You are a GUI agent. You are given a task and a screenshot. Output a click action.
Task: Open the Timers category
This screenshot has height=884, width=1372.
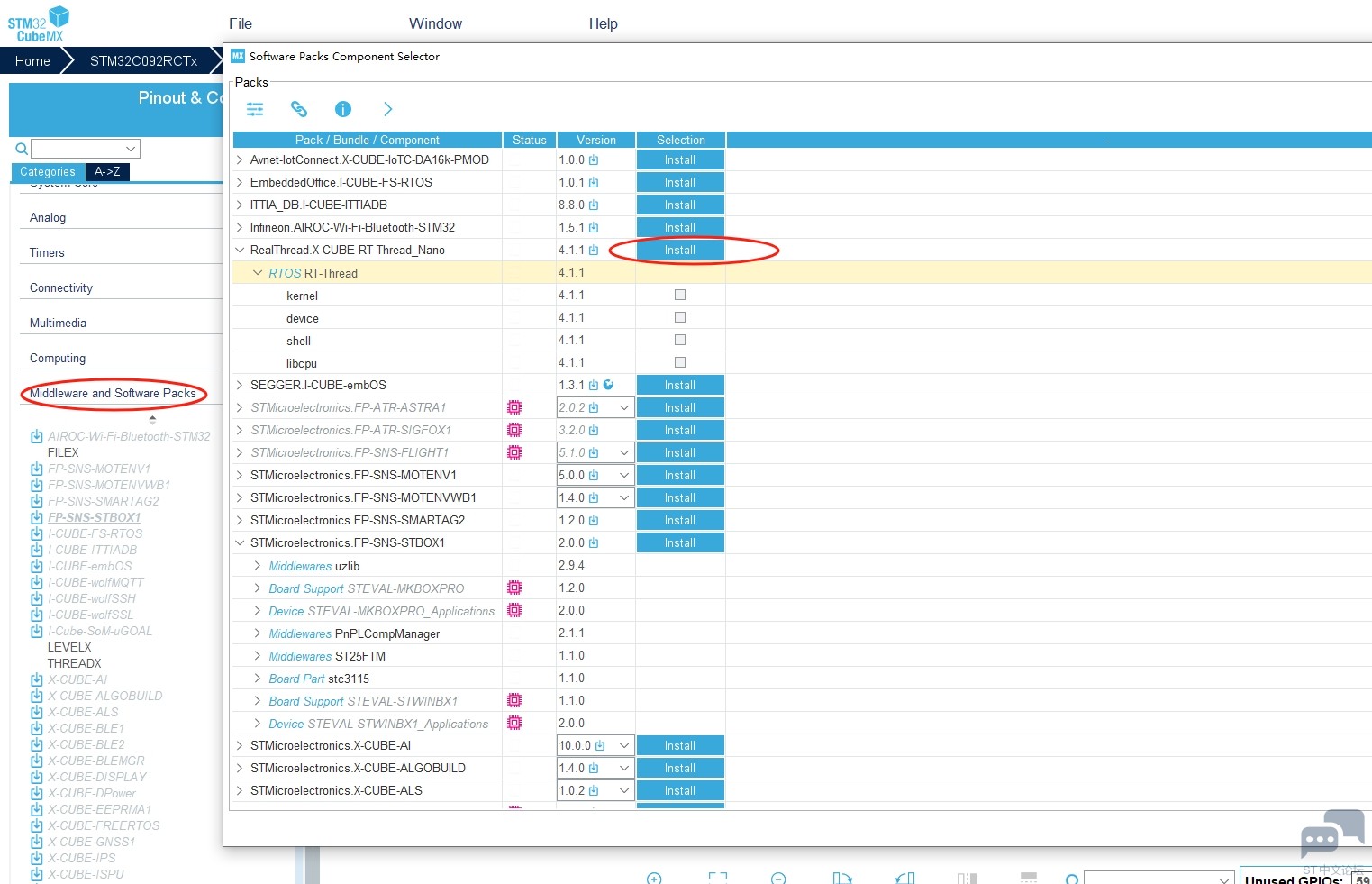click(47, 253)
